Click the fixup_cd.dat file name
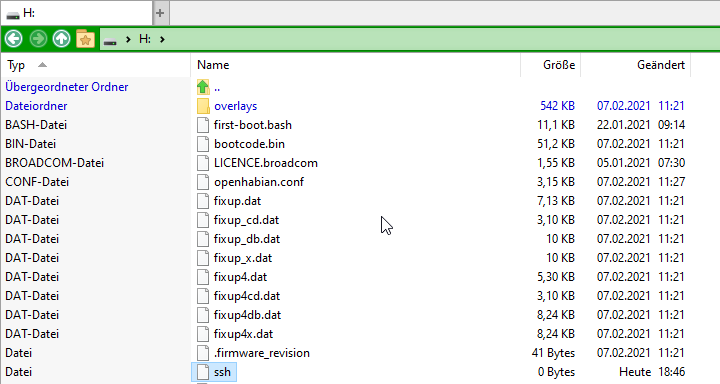 (x=246, y=220)
